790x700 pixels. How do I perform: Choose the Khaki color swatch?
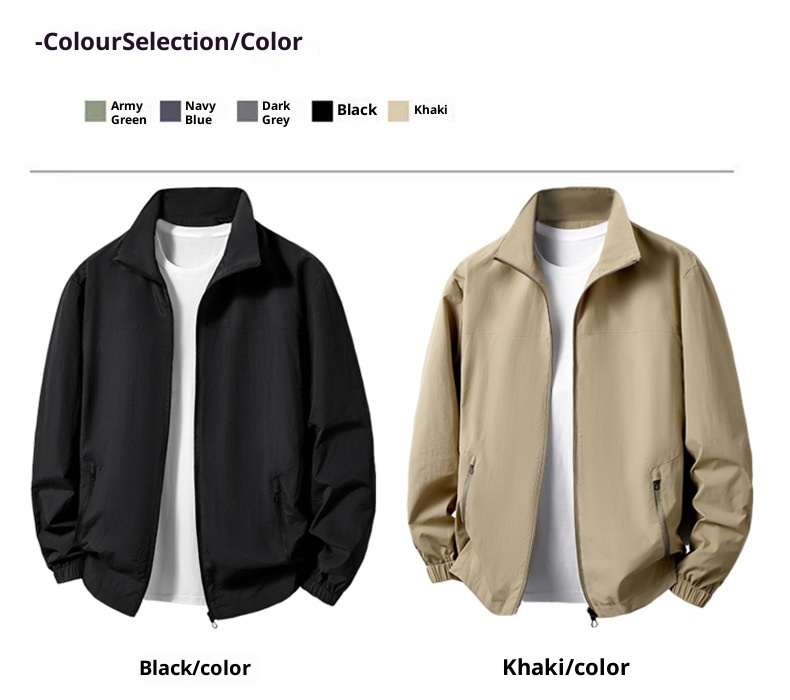399,111
